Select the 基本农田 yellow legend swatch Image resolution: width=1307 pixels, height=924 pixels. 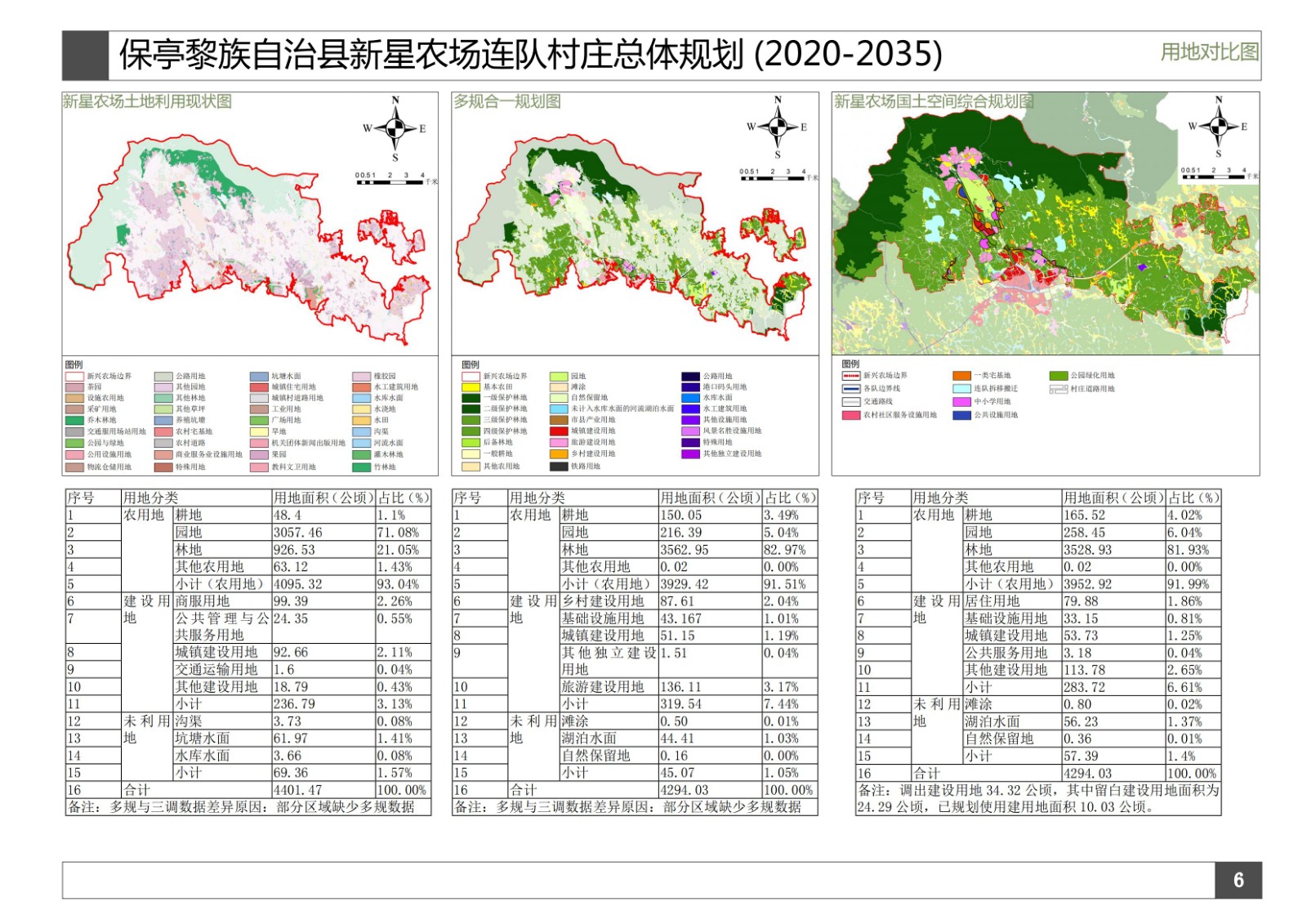471,387
